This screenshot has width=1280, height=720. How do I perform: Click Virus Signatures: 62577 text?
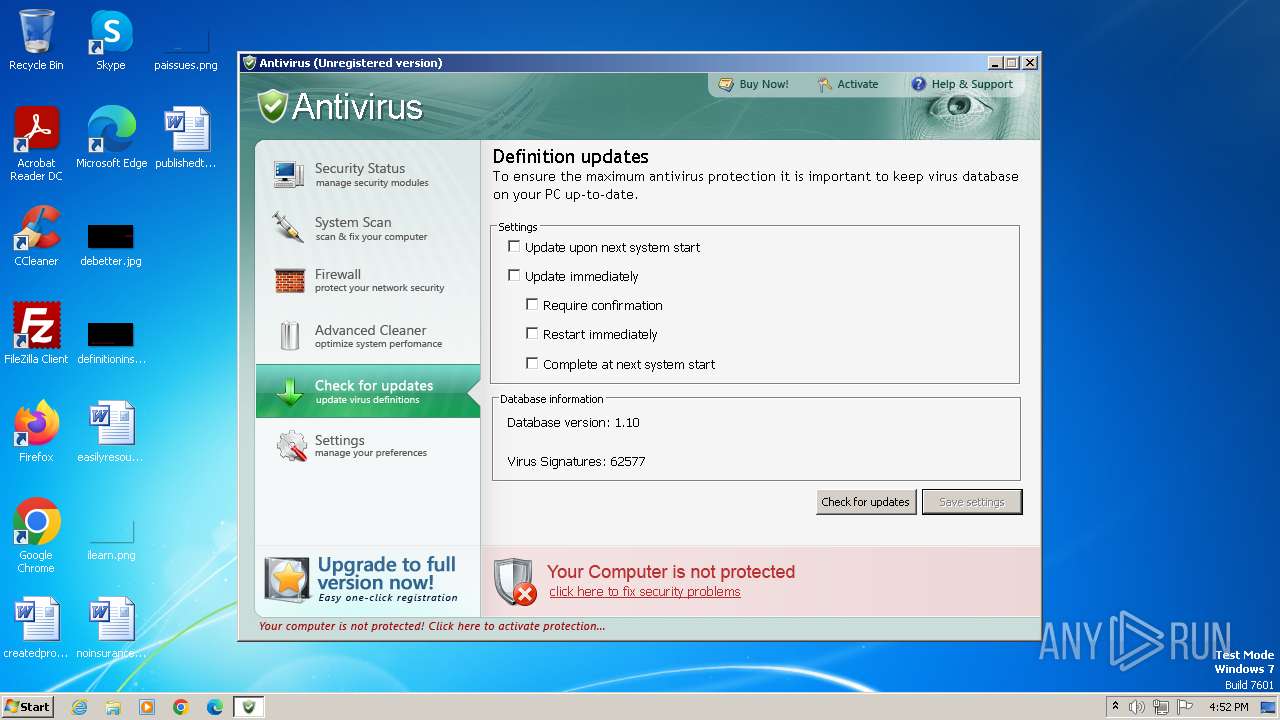pyautogui.click(x=576, y=462)
